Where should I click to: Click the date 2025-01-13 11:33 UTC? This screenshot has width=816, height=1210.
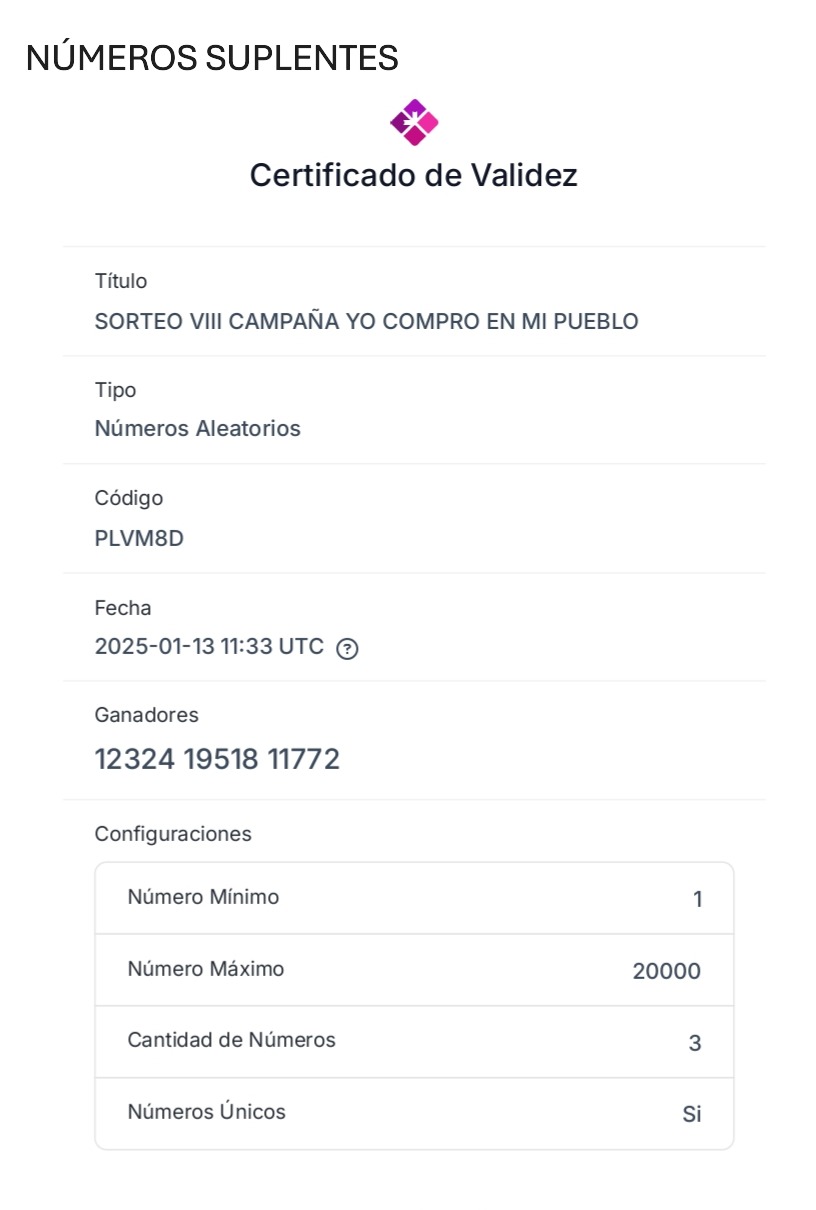point(209,647)
